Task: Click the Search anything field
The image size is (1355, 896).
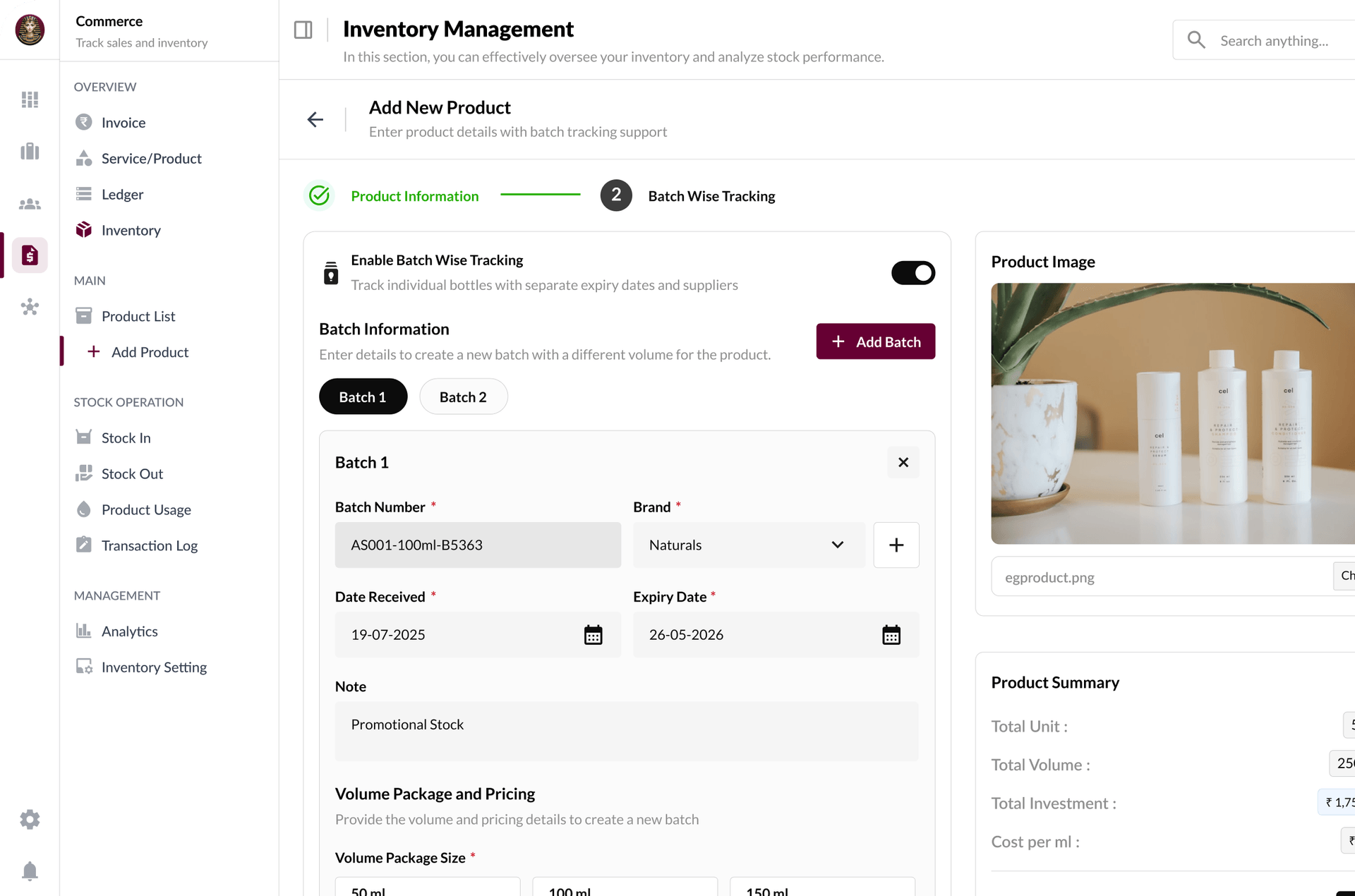Action: pos(1273,41)
